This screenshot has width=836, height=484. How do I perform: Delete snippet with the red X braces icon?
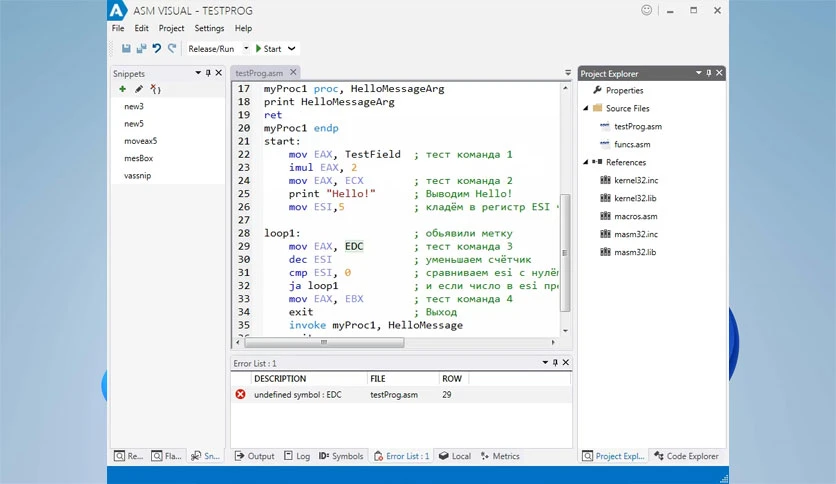click(155, 89)
